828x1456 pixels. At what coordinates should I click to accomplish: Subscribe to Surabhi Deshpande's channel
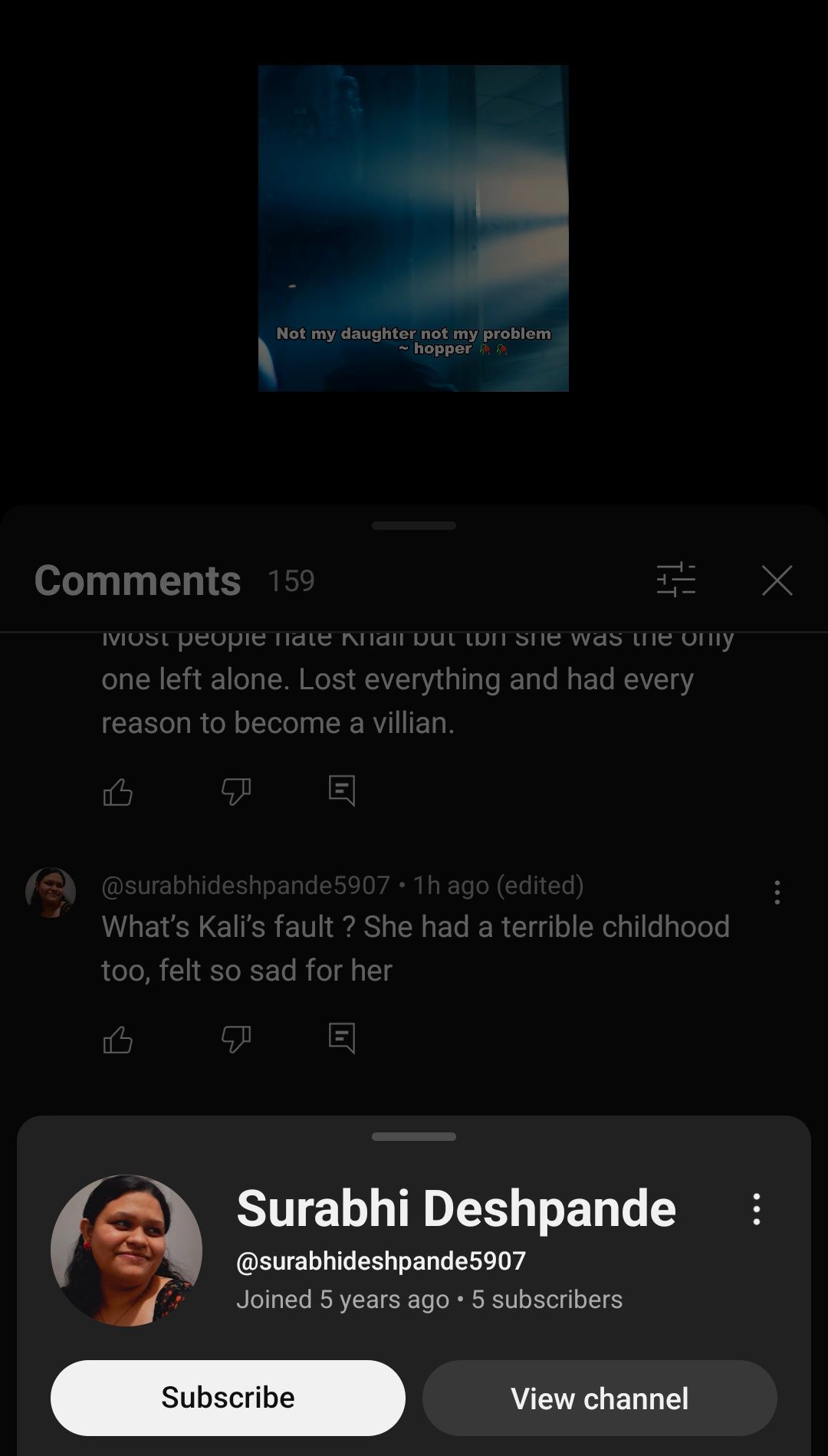click(x=228, y=1398)
